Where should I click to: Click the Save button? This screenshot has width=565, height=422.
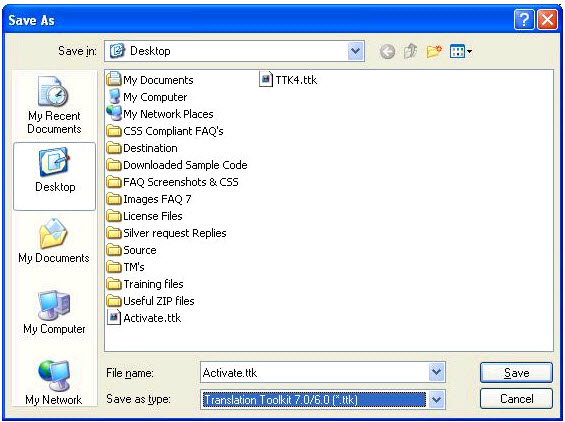pyautogui.click(x=516, y=373)
